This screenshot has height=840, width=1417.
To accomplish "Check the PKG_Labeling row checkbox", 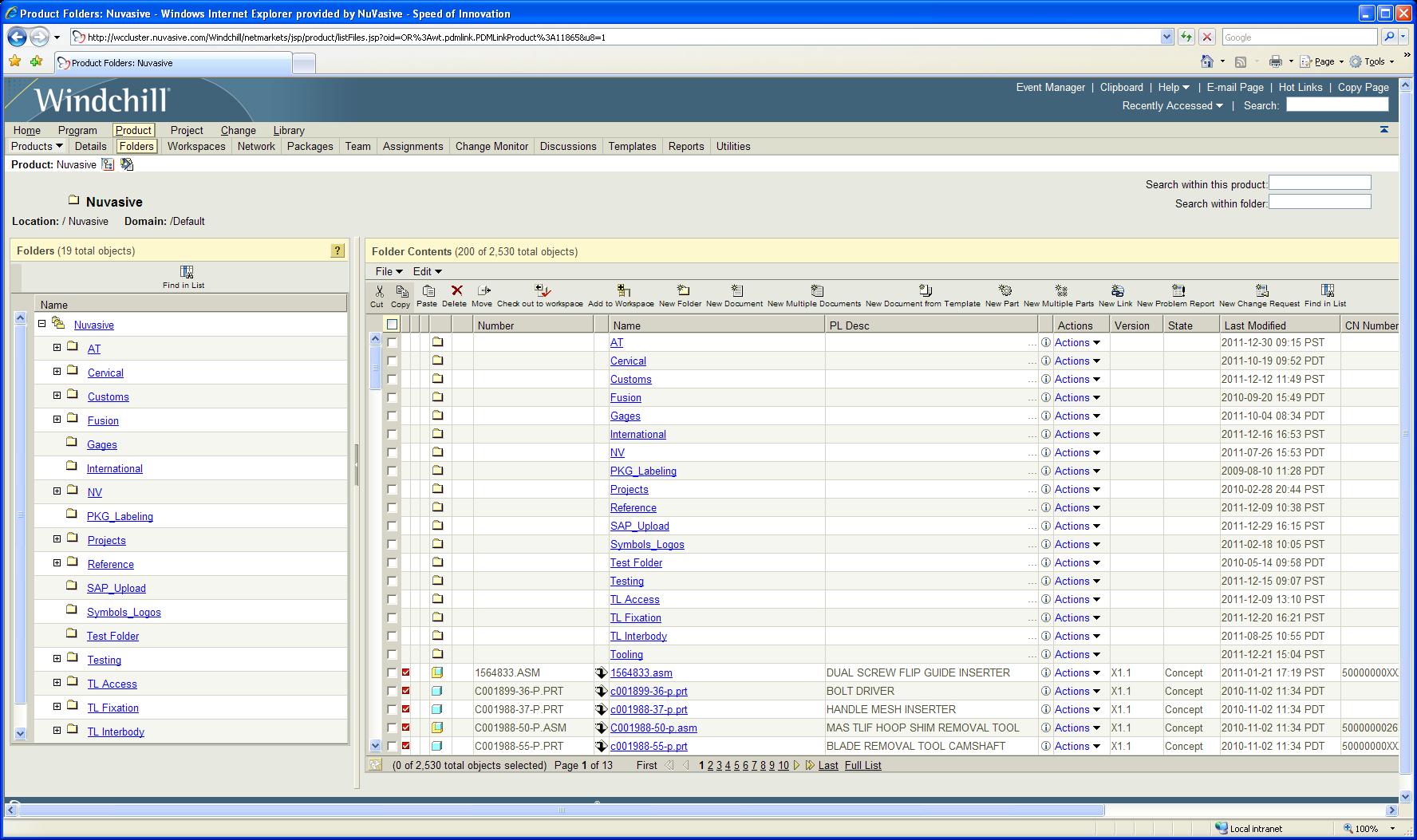I will 392,471.
